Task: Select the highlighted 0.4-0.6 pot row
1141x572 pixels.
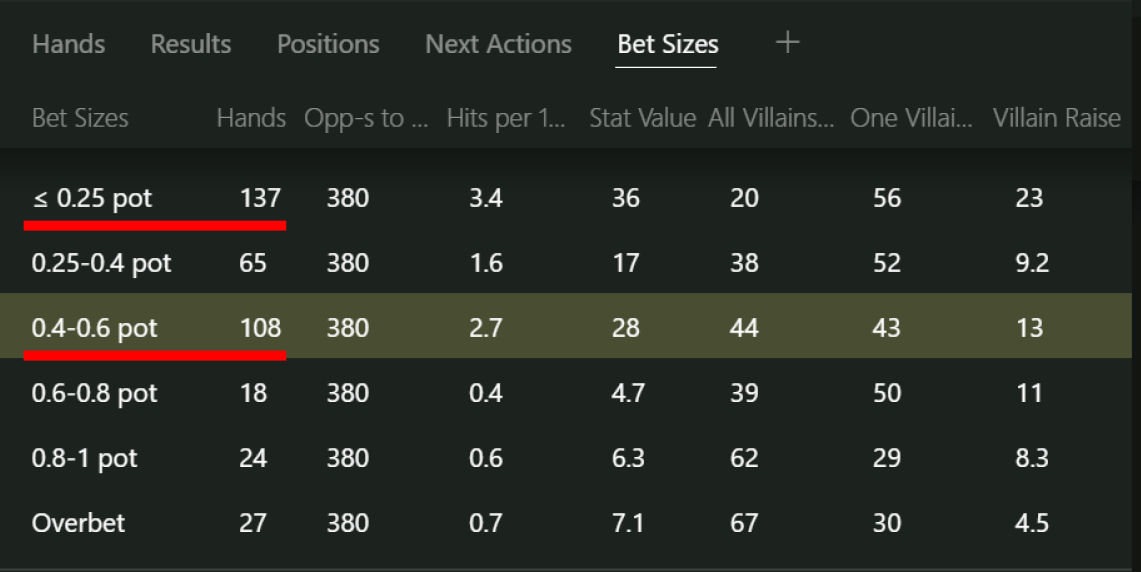Action: (x=565, y=327)
